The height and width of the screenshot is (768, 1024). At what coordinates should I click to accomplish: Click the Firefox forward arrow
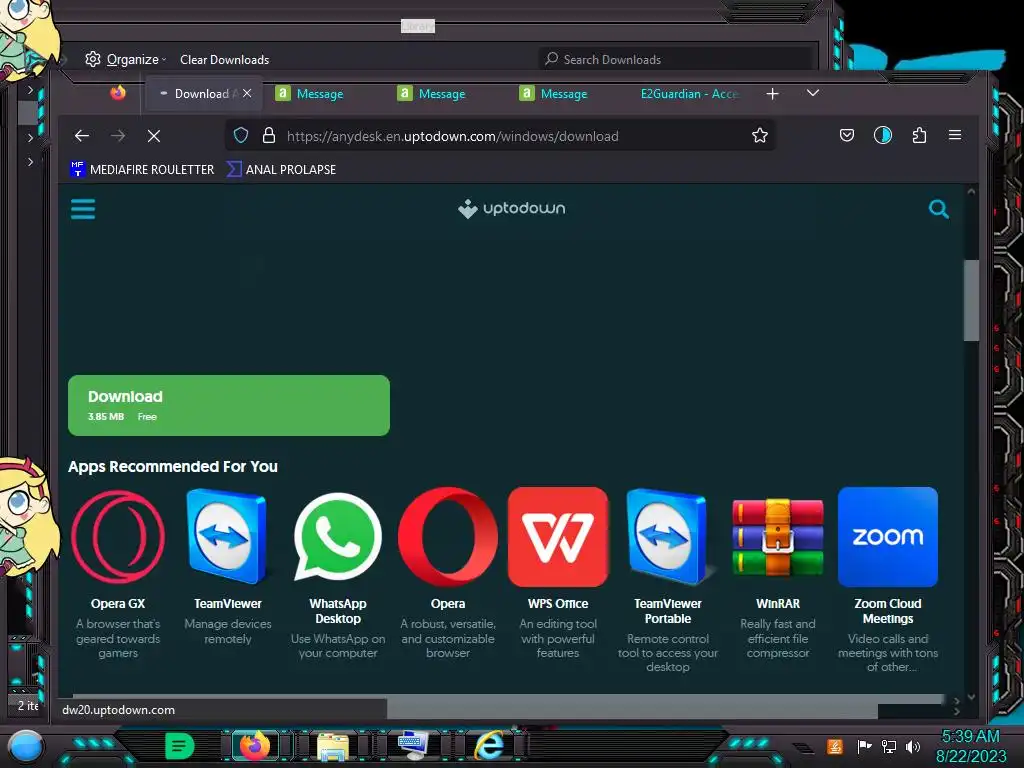point(118,136)
